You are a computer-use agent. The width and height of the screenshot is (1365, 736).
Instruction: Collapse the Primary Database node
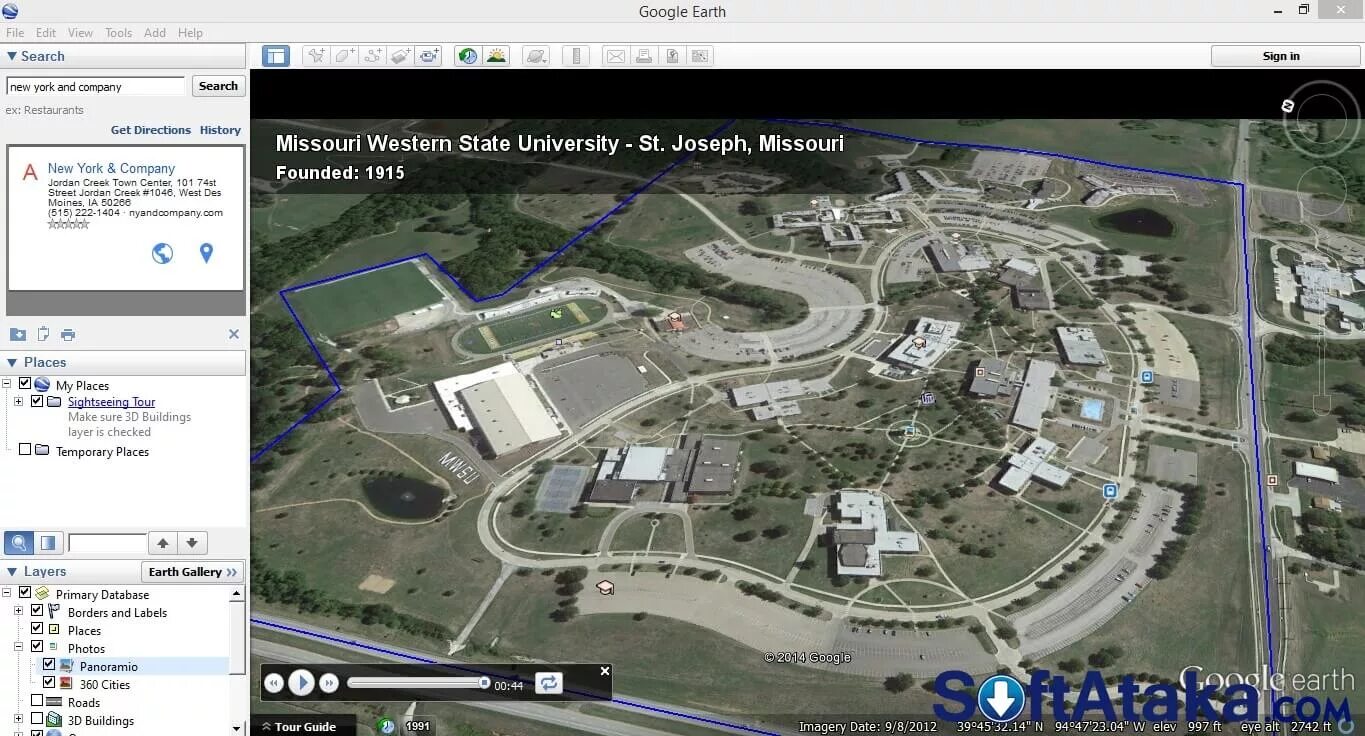(7, 593)
